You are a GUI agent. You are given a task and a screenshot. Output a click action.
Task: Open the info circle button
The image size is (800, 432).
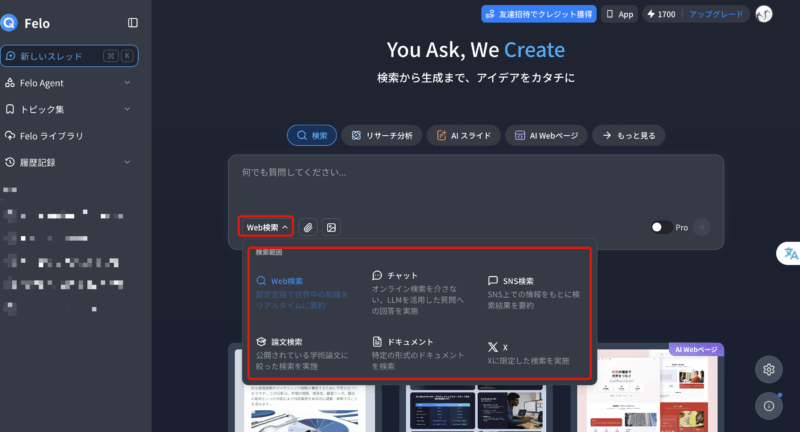(769, 406)
